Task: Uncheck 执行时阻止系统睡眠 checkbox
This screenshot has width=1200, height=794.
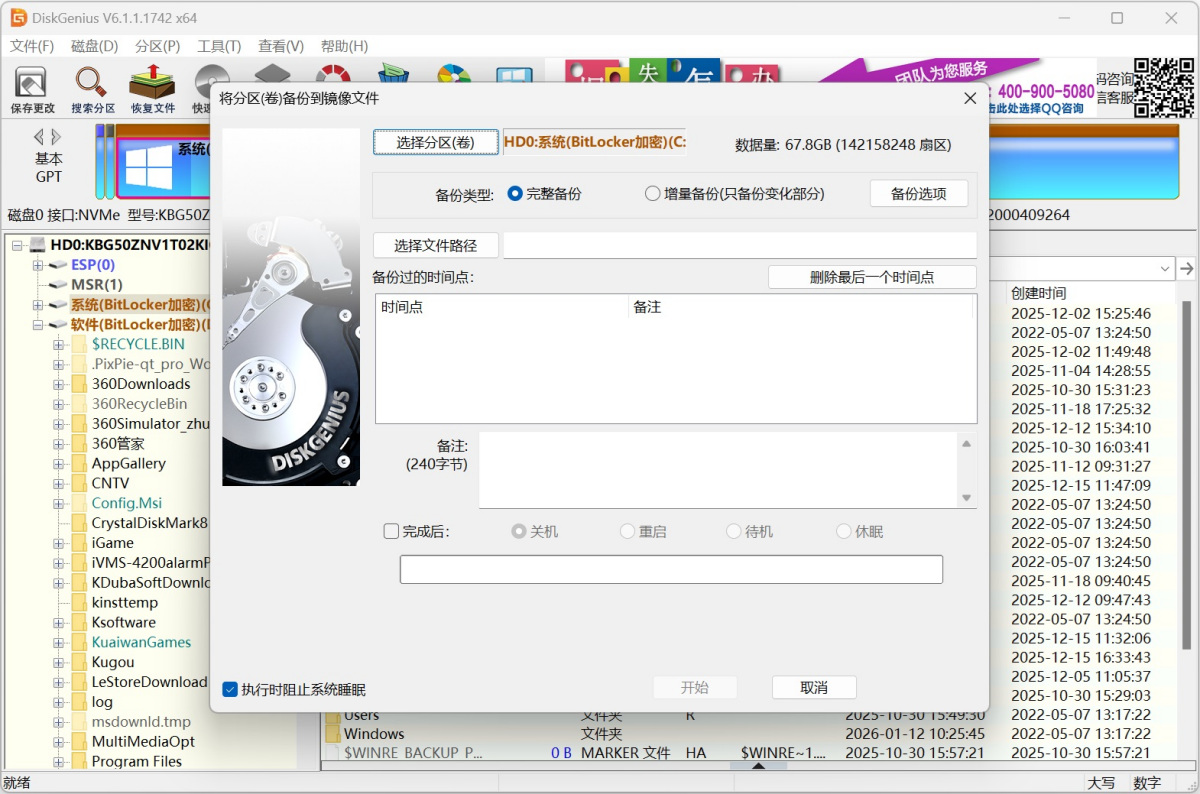Action: (x=230, y=689)
